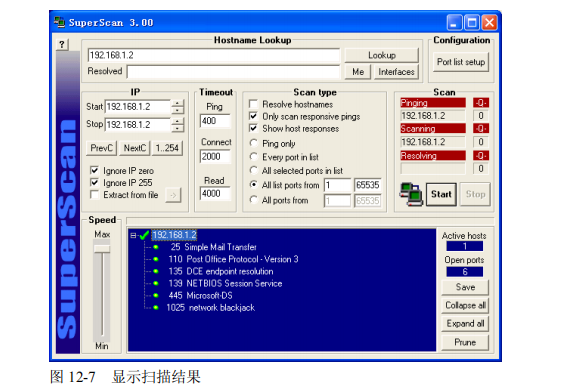This screenshot has width=571, height=392.
Task: Select 139 NETBIOS Session Service row
Action: point(225,283)
